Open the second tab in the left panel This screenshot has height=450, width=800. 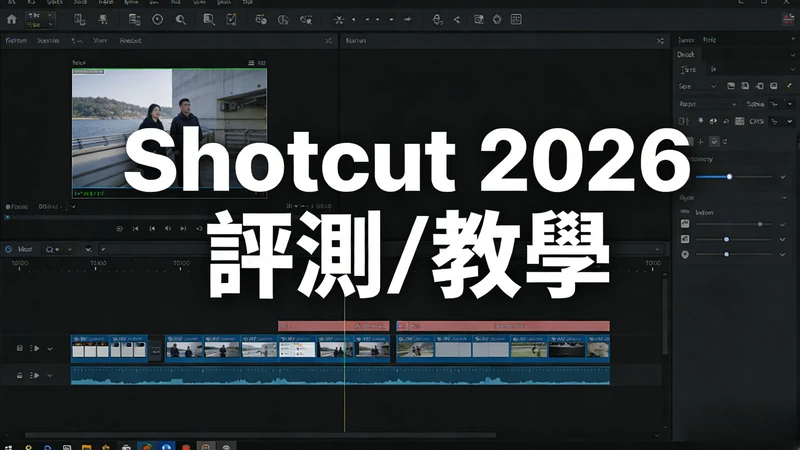pos(48,41)
